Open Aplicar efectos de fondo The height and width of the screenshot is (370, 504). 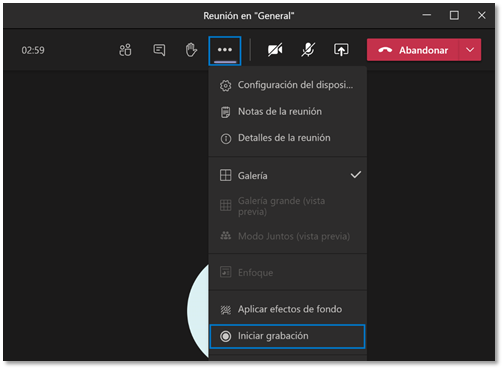click(x=288, y=309)
